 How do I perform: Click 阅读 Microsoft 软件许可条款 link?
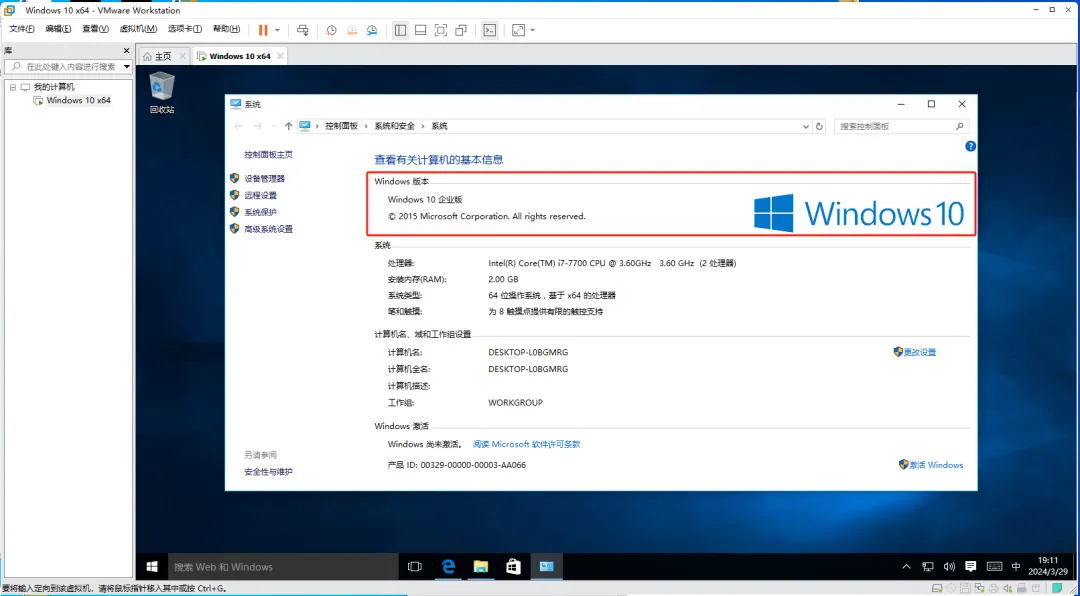(527, 444)
